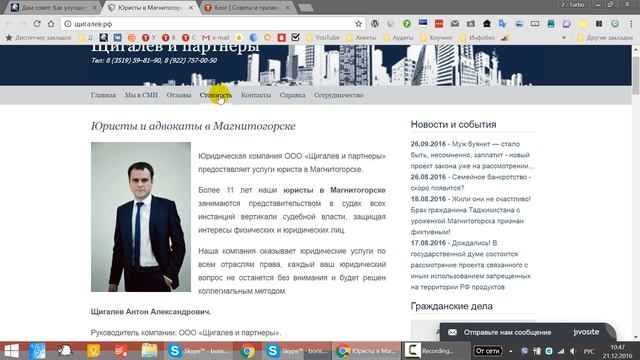Click the green circle extension icon
Image resolution: width=640 pixels, height=360 pixels.
pyautogui.click(x=407, y=24)
